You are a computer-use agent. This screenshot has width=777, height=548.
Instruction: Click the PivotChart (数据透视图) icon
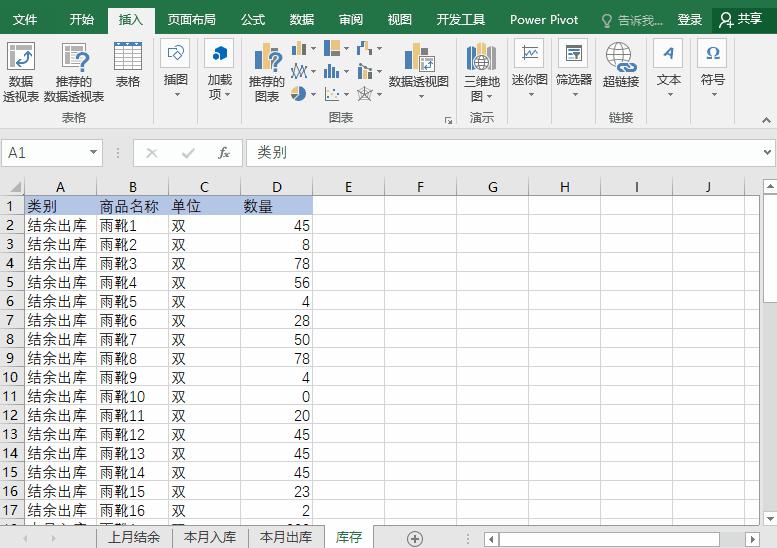pyautogui.click(x=419, y=56)
